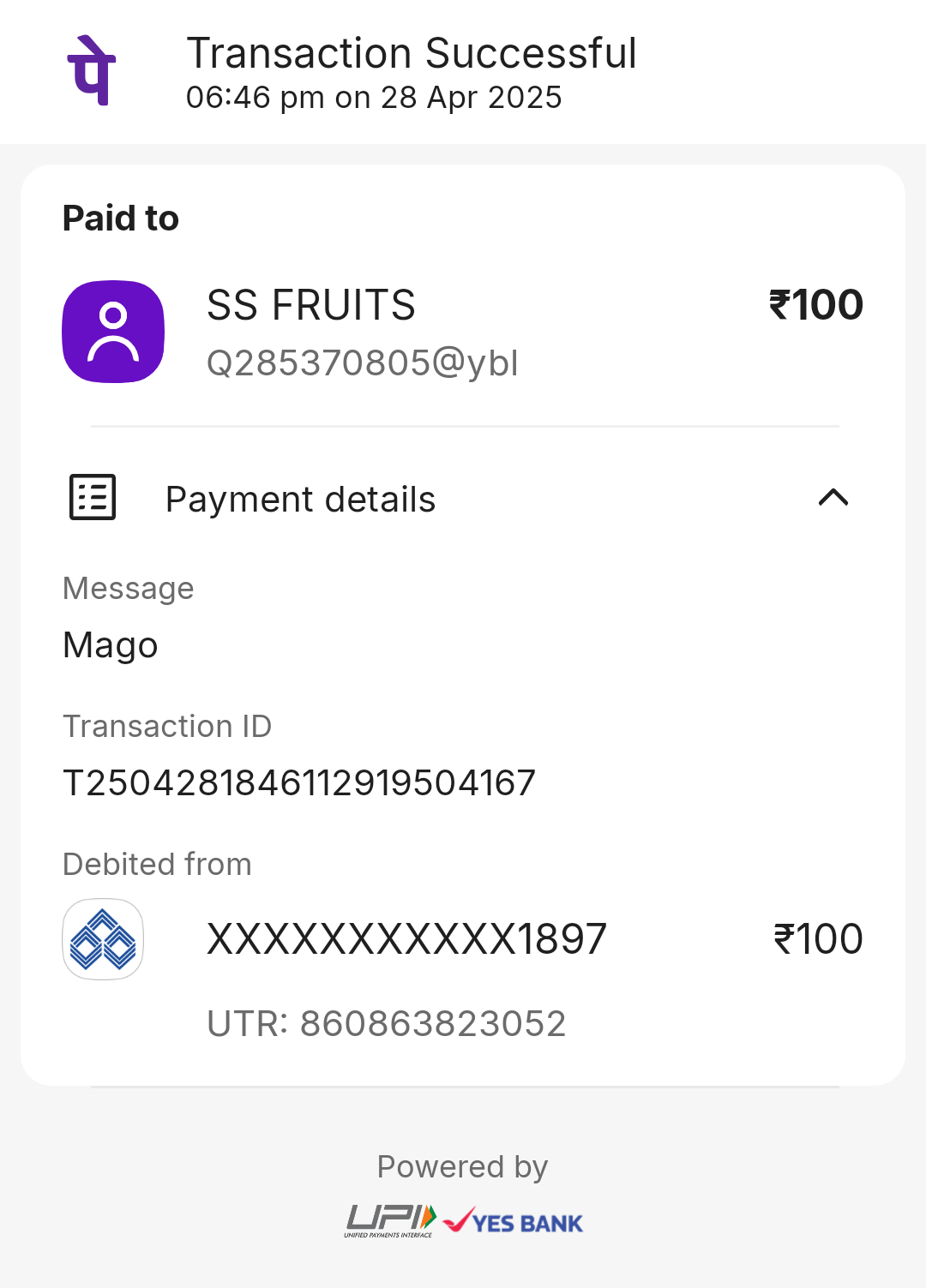
Task: Click the Powered by label
Action: tap(462, 1167)
